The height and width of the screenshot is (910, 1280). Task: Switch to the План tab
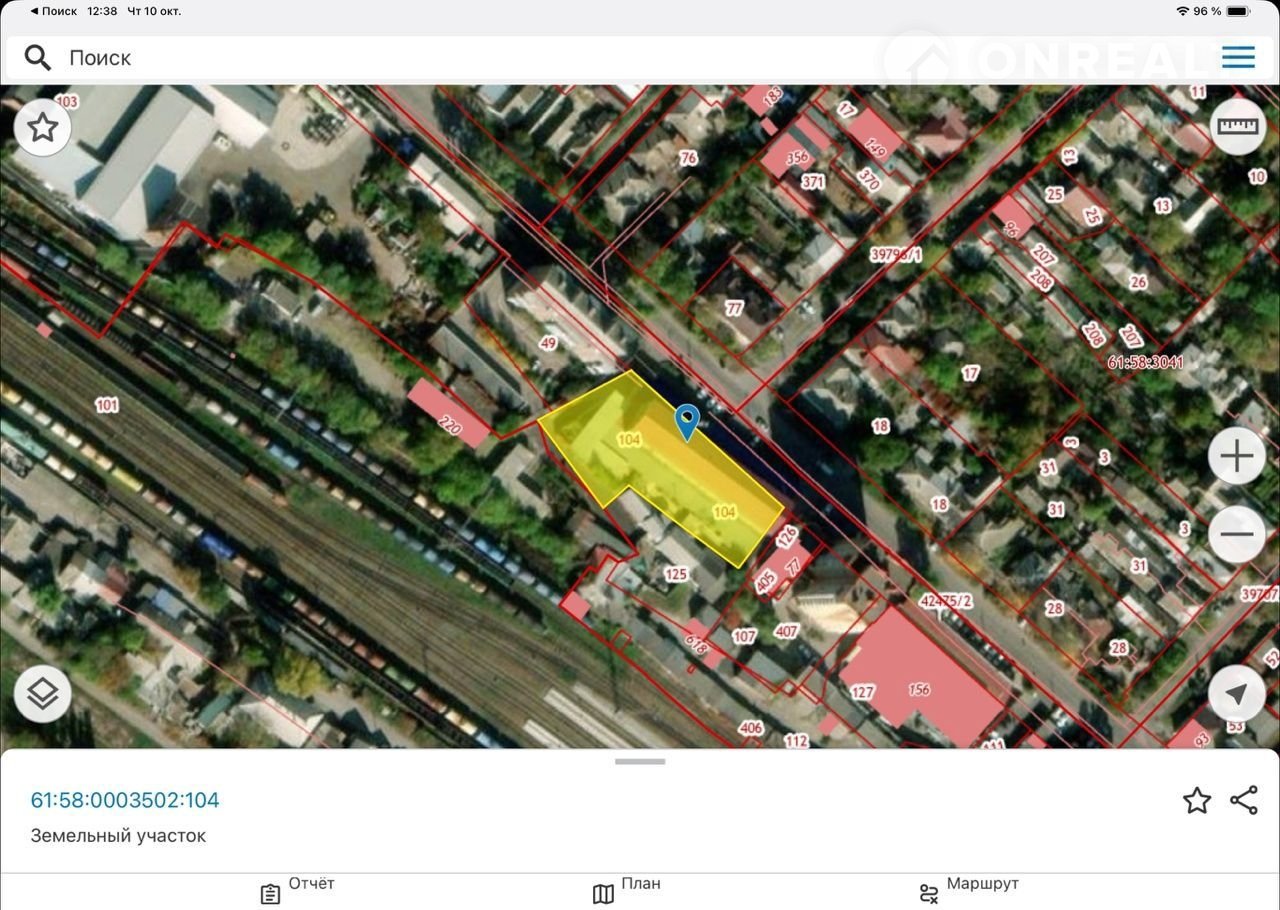pyautogui.click(x=627, y=890)
